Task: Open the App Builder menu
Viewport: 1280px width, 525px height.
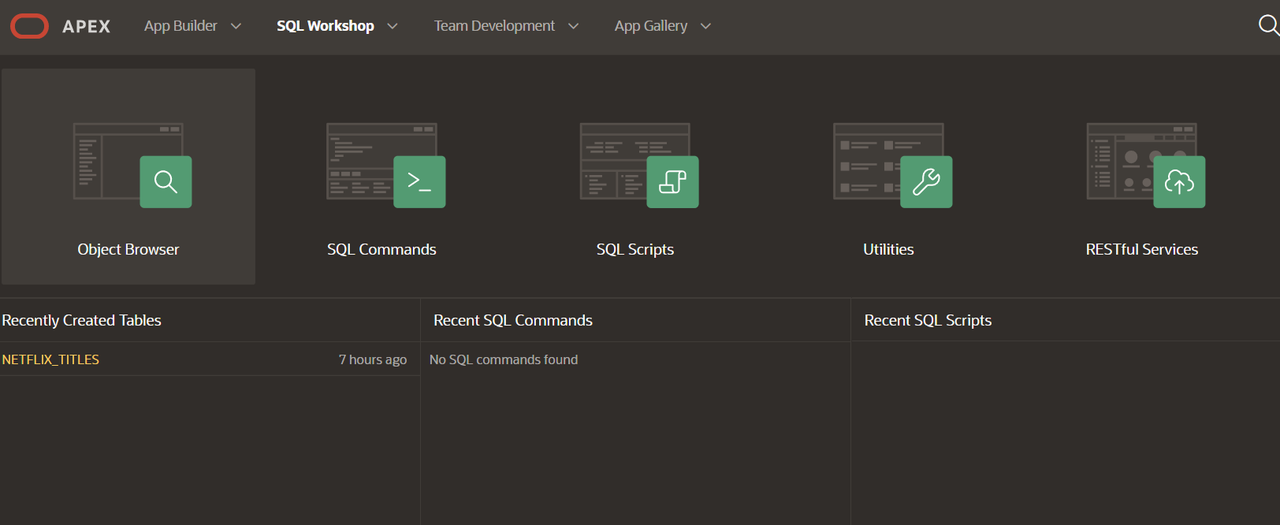Action: [x=181, y=27]
